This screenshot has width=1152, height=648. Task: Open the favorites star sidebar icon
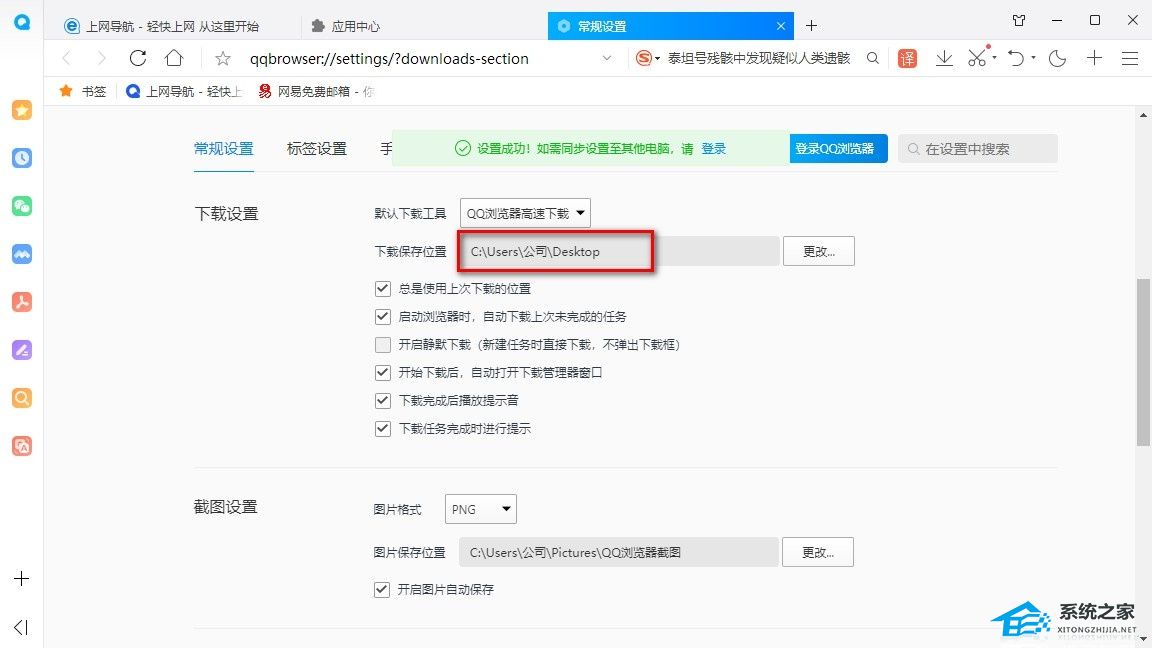coord(22,110)
